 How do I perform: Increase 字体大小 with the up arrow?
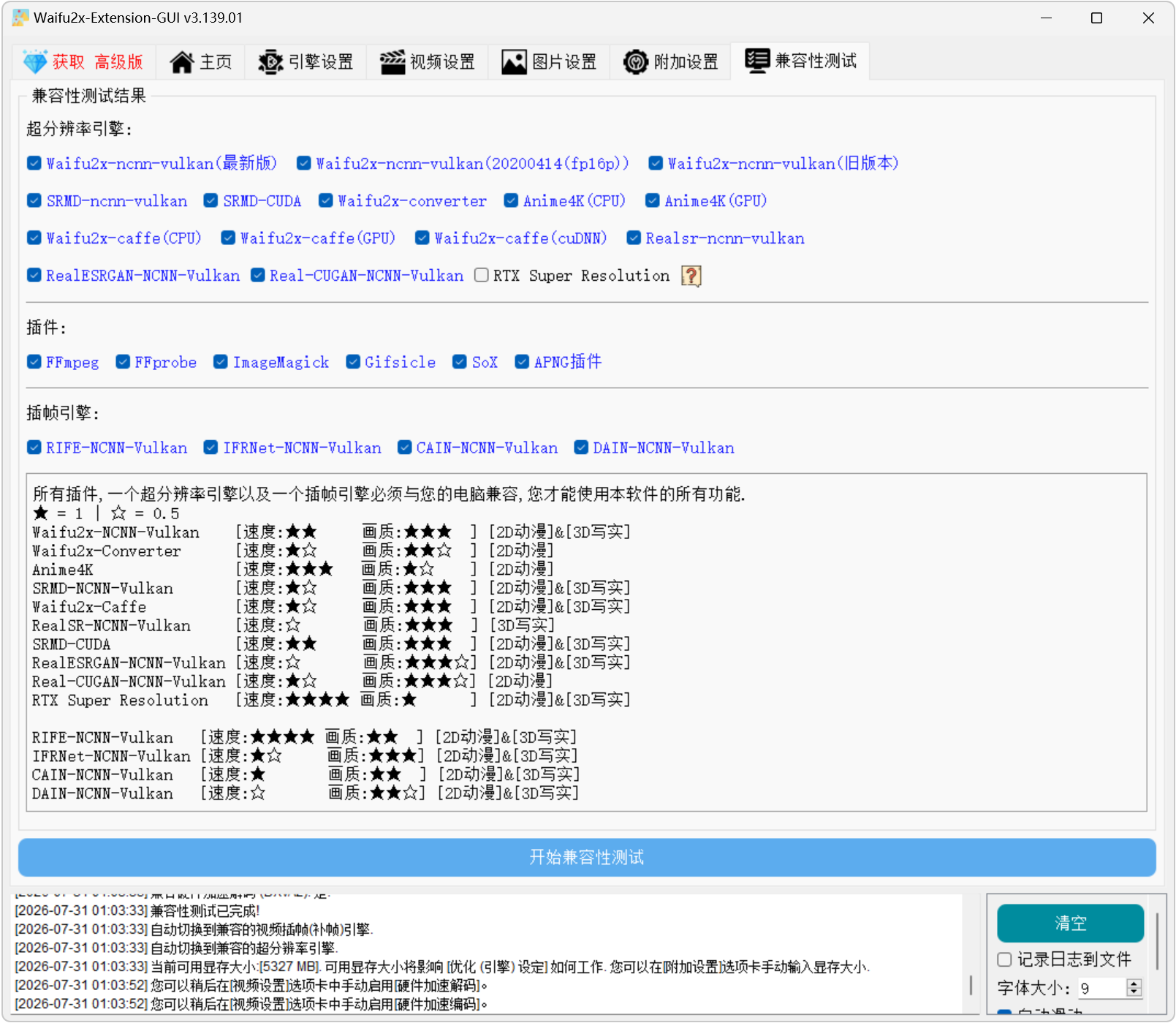pyautogui.click(x=1134, y=984)
